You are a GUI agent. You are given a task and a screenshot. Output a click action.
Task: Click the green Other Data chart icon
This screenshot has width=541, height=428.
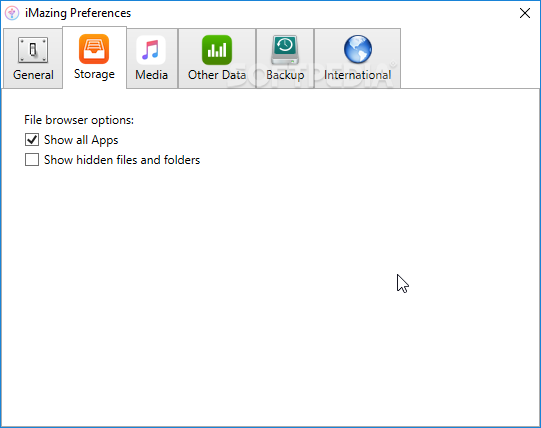217,50
